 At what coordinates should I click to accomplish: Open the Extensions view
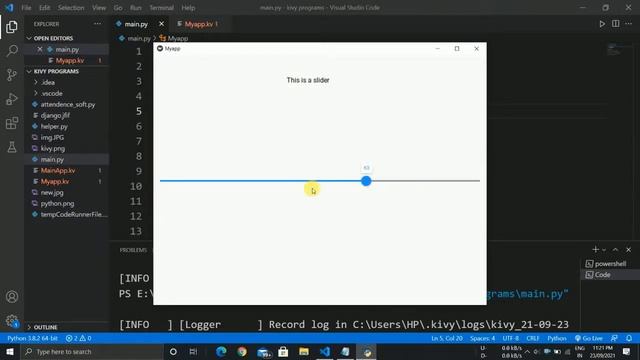(12, 123)
